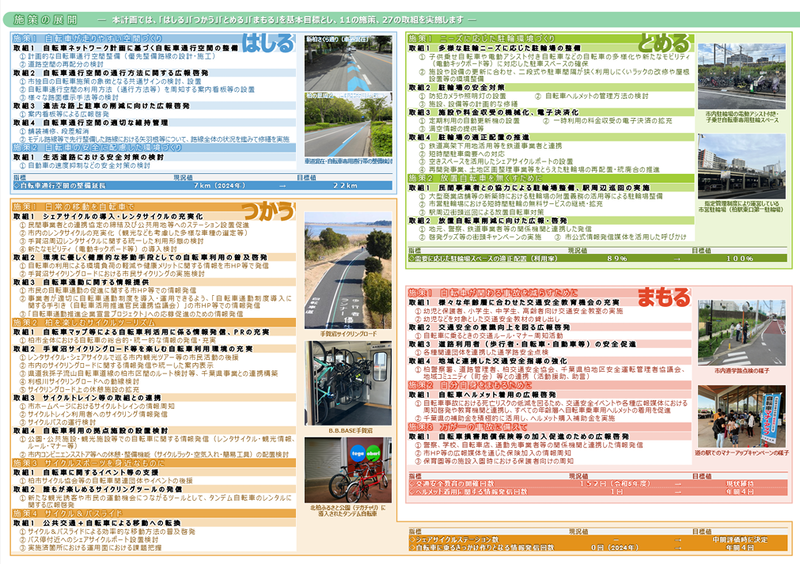The height and width of the screenshot is (564, 800).
Task: Click シェアサイクルステーション数 indicator row
Action: pos(597,540)
